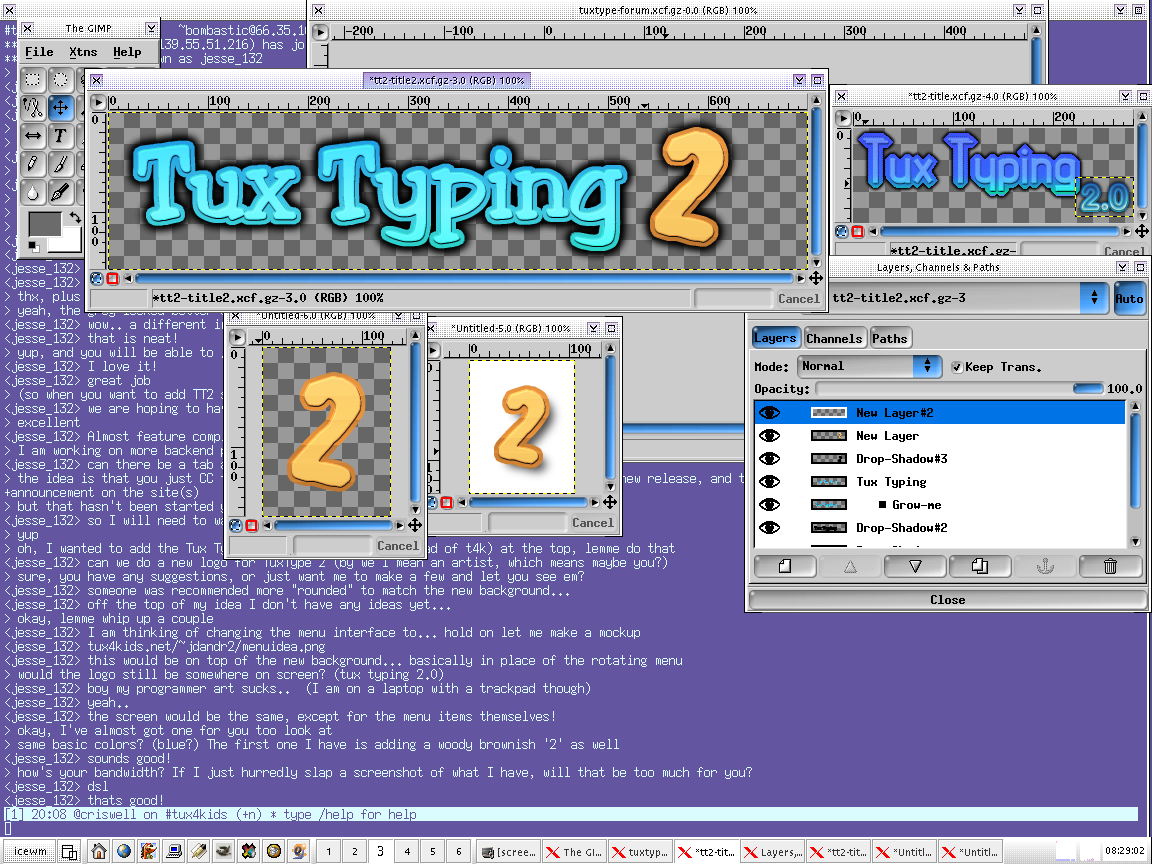Select the Move tool in GIMP toolbox
Screen dimensions: 1152x864
click(60, 108)
